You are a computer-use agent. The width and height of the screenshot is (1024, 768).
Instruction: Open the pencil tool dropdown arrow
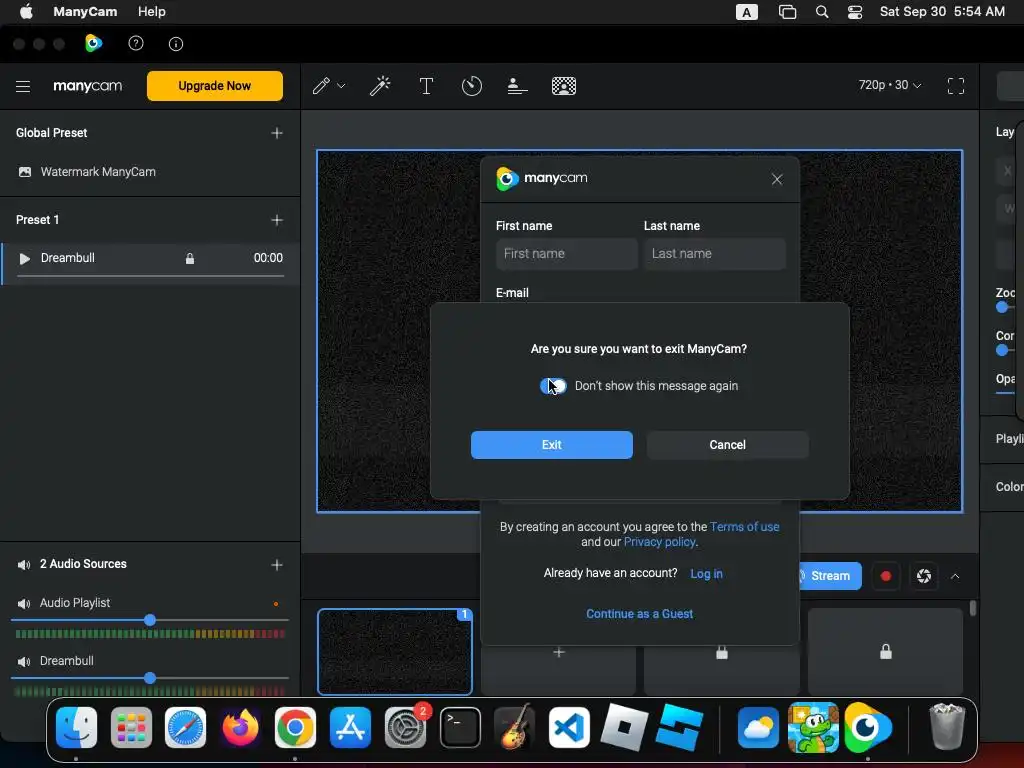click(x=341, y=86)
